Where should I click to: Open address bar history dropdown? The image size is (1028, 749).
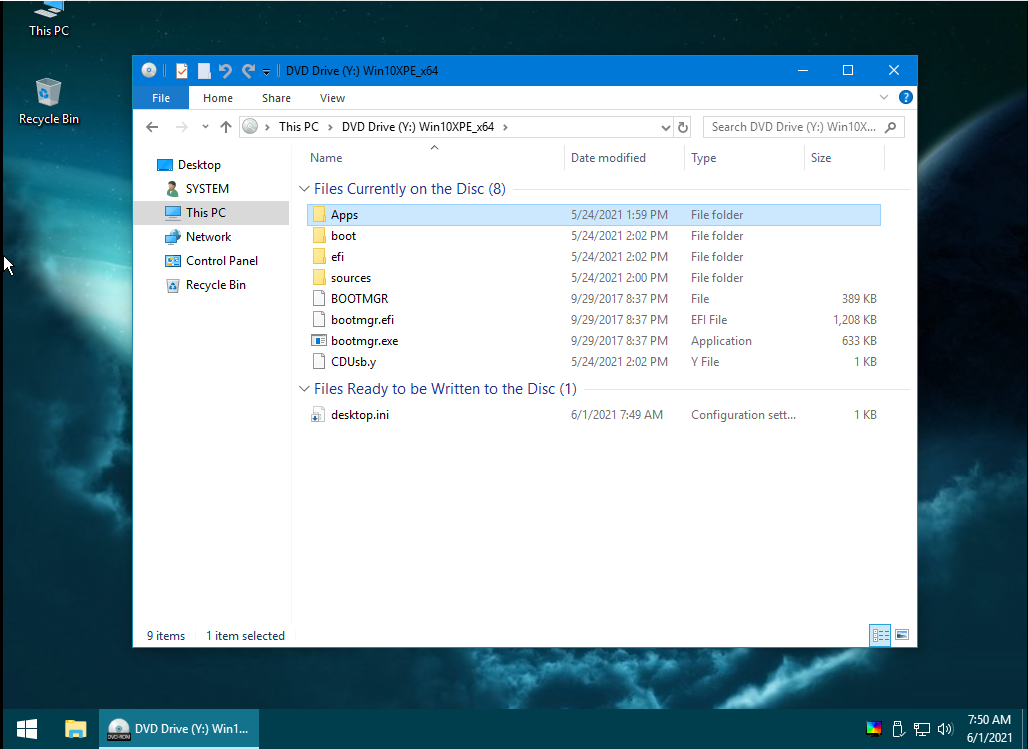(x=665, y=127)
